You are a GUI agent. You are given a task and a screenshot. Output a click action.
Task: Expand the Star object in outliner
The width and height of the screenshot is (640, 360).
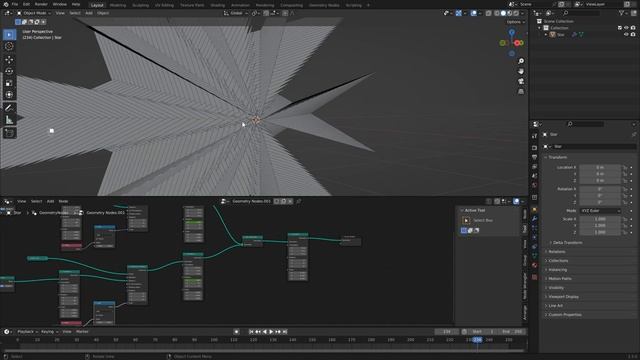click(x=546, y=35)
